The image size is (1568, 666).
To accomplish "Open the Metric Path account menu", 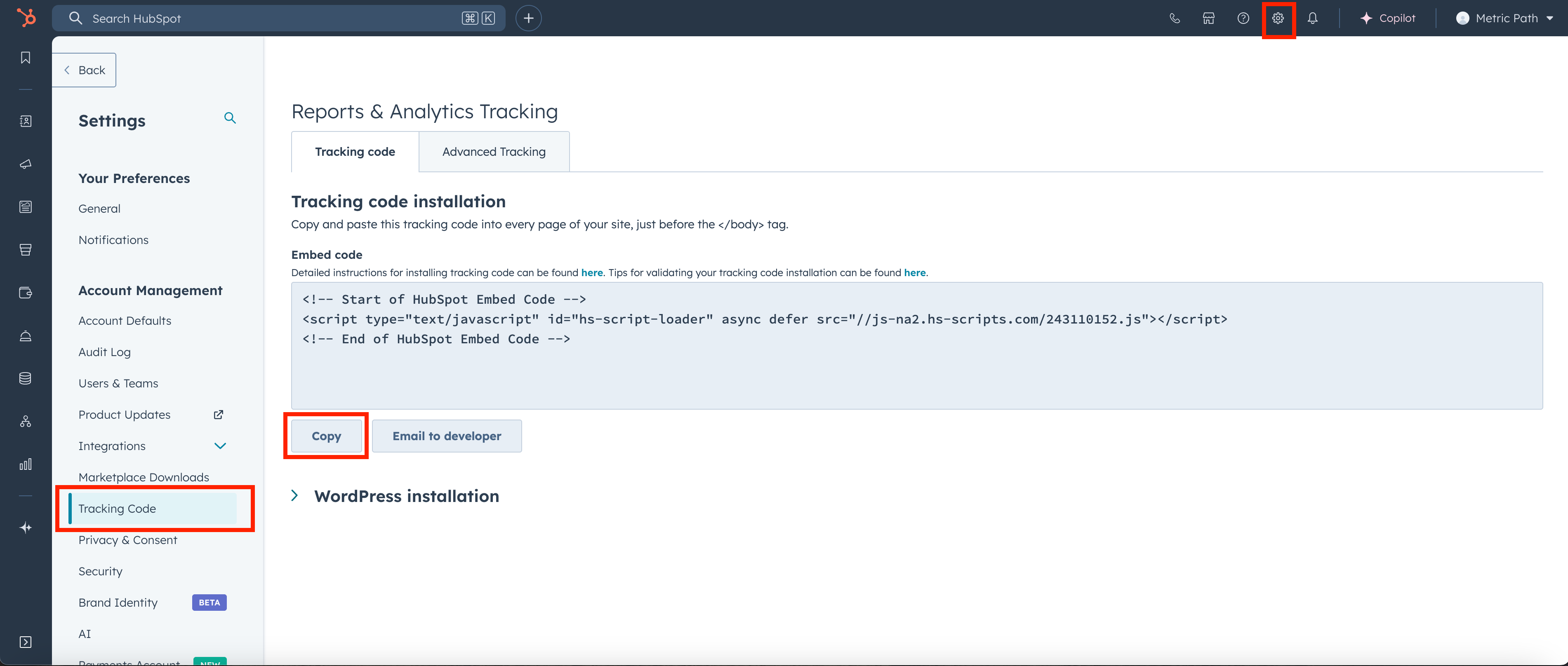I will pos(1505,18).
